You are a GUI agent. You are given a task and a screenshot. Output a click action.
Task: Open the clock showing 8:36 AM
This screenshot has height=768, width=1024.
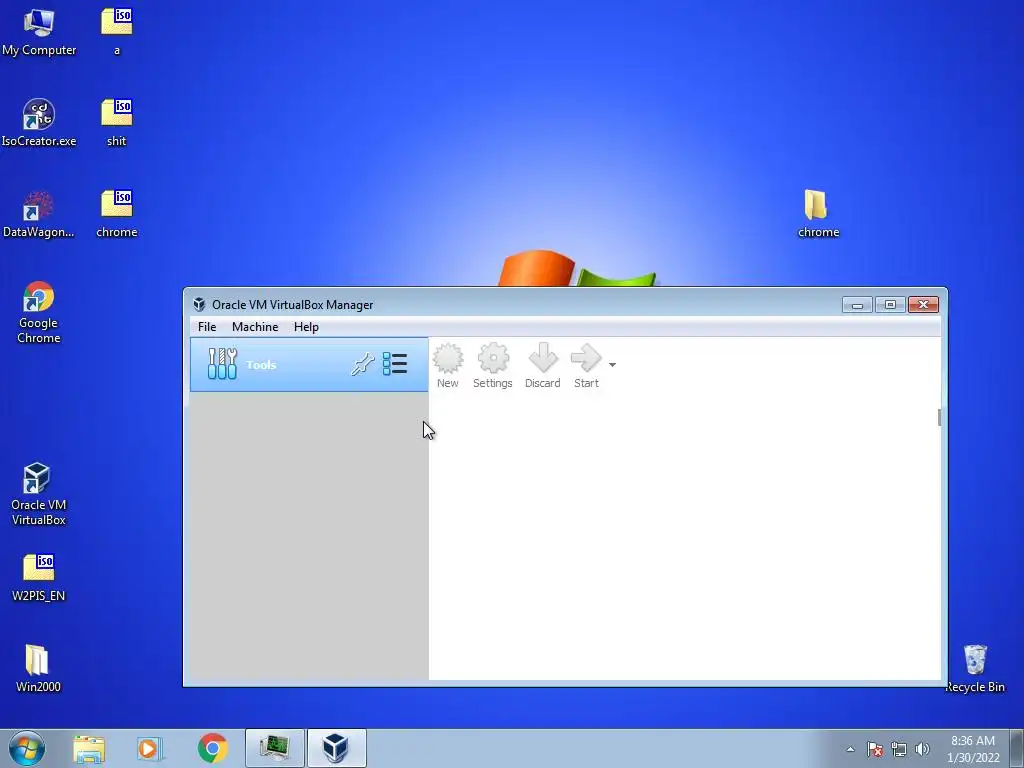click(x=973, y=749)
